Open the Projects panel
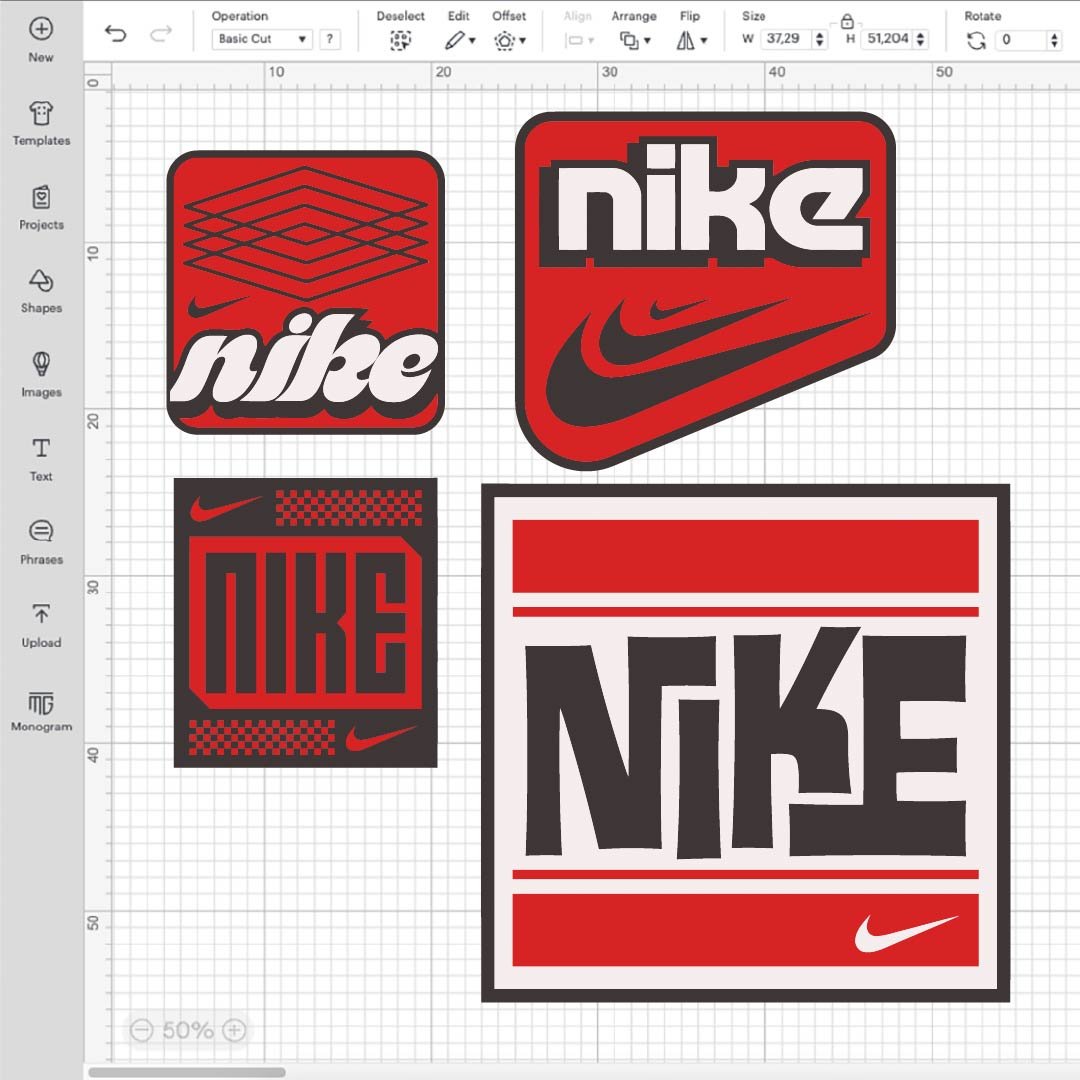Screen dimensions: 1080x1080 (41, 207)
